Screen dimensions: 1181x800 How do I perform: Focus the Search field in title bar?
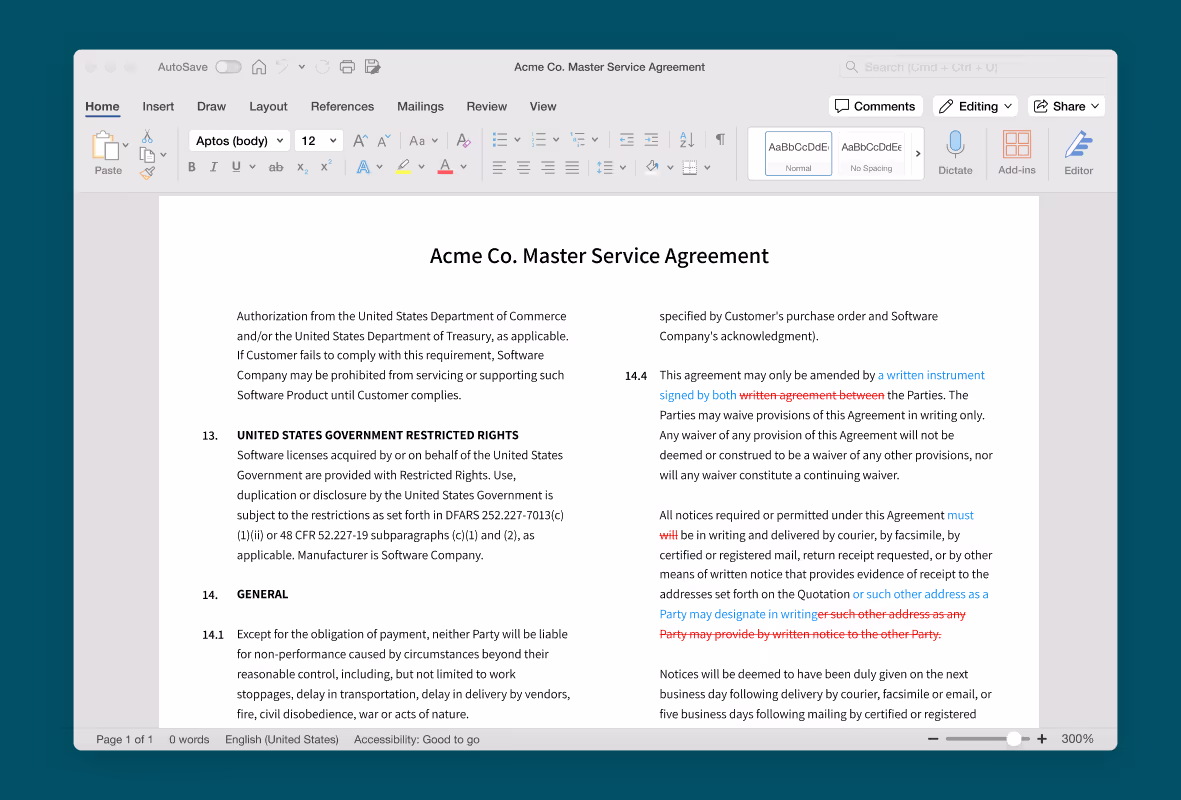(973, 67)
